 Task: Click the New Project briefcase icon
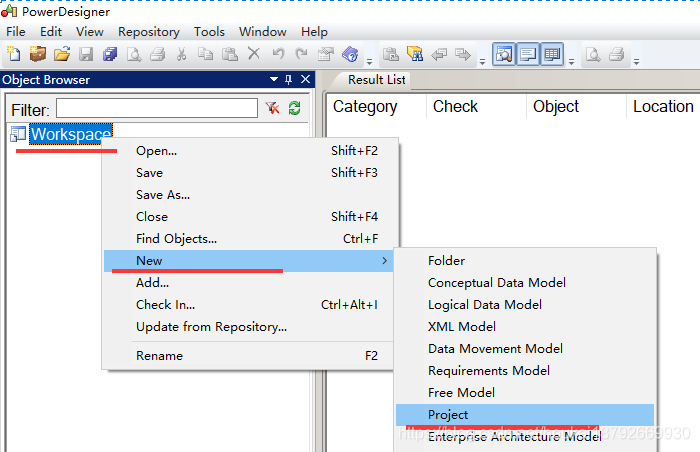tap(38, 54)
